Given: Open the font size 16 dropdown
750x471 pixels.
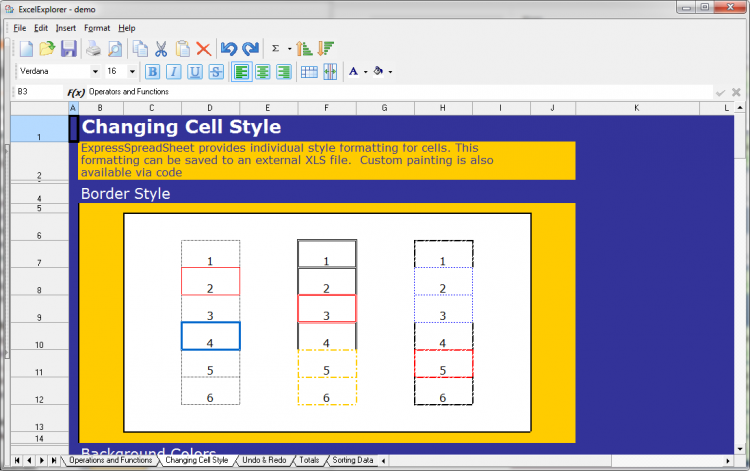Looking at the screenshot, I should (132, 71).
